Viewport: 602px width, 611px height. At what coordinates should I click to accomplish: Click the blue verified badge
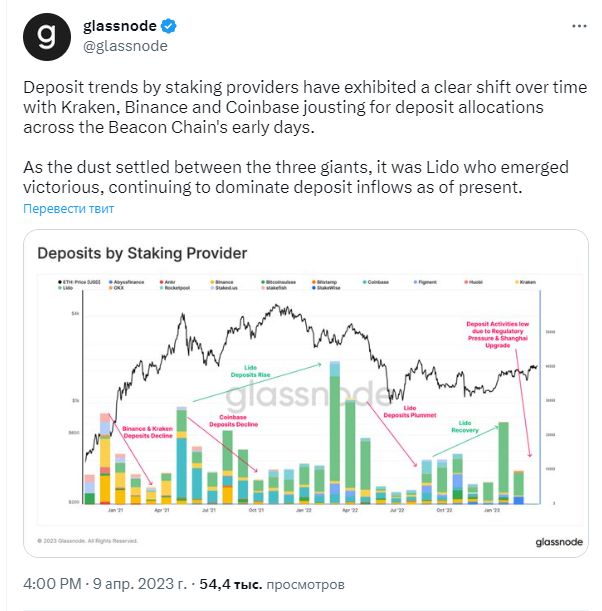click(168, 26)
